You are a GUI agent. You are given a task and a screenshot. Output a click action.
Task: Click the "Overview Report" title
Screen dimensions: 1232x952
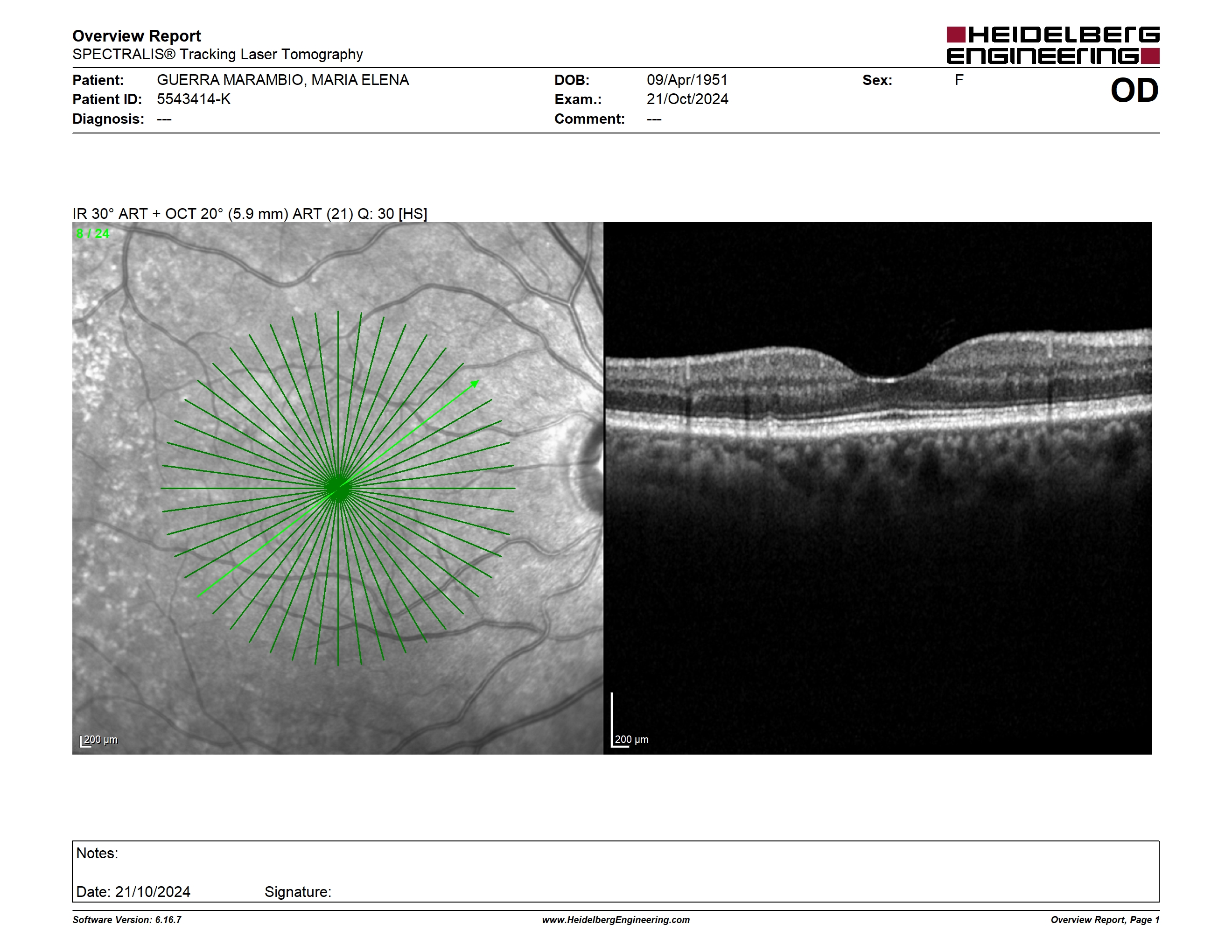pyautogui.click(x=137, y=36)
